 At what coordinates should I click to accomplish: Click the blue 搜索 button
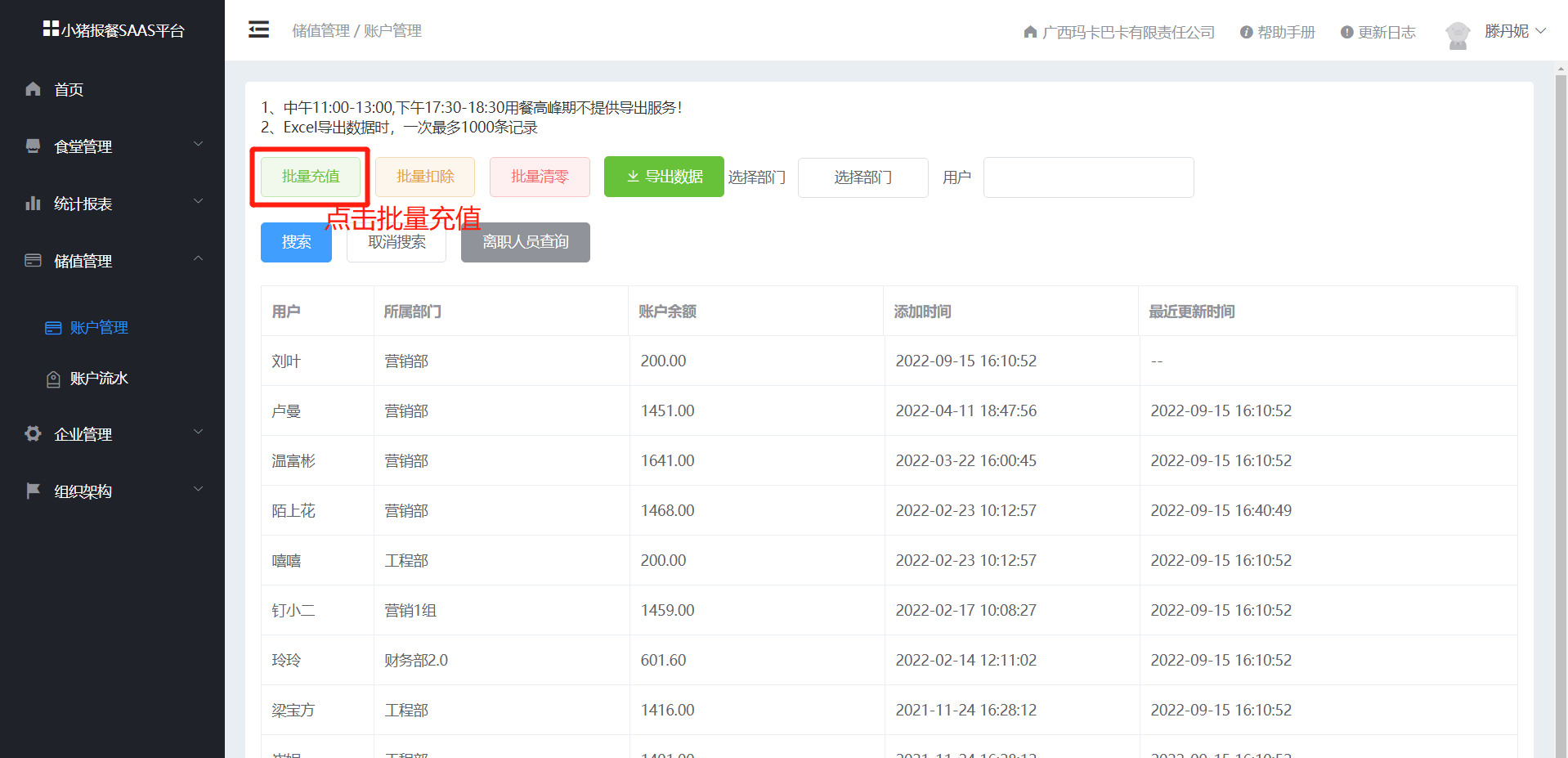tap(296, 242)
